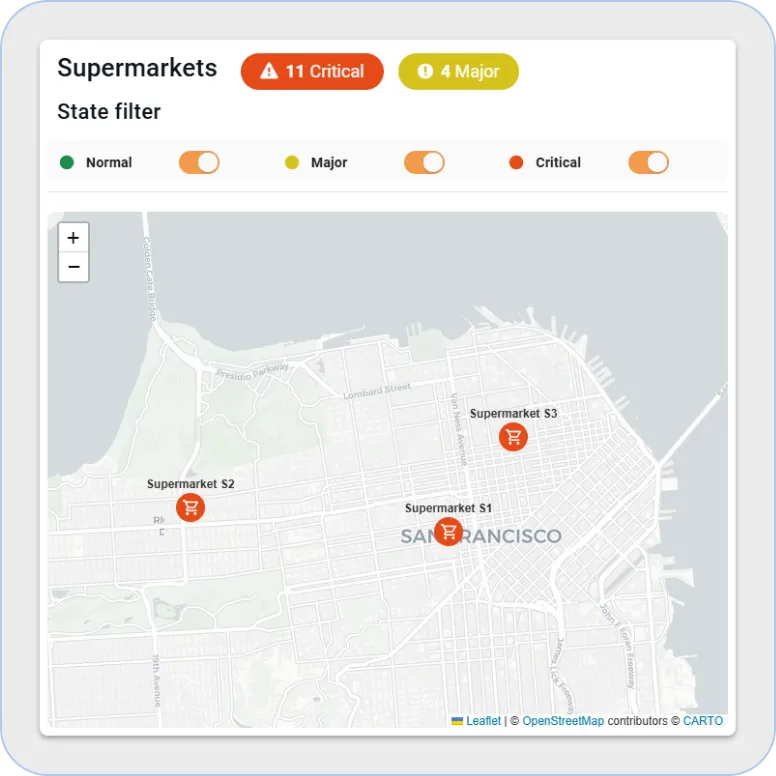The image size is (776, 776).
Task: Zoom out on the map
Action: click(74, 267)
